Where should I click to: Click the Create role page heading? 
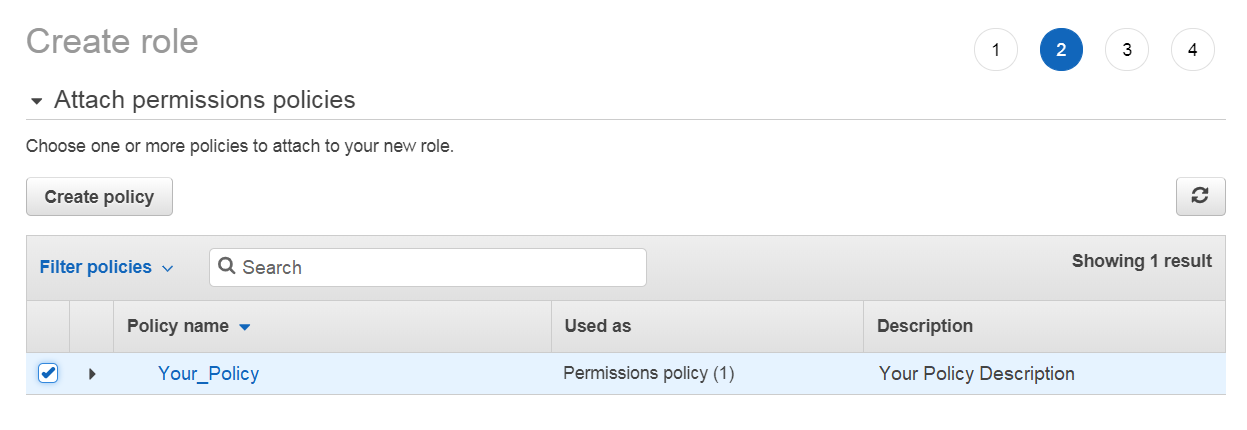tap(112, 42)
